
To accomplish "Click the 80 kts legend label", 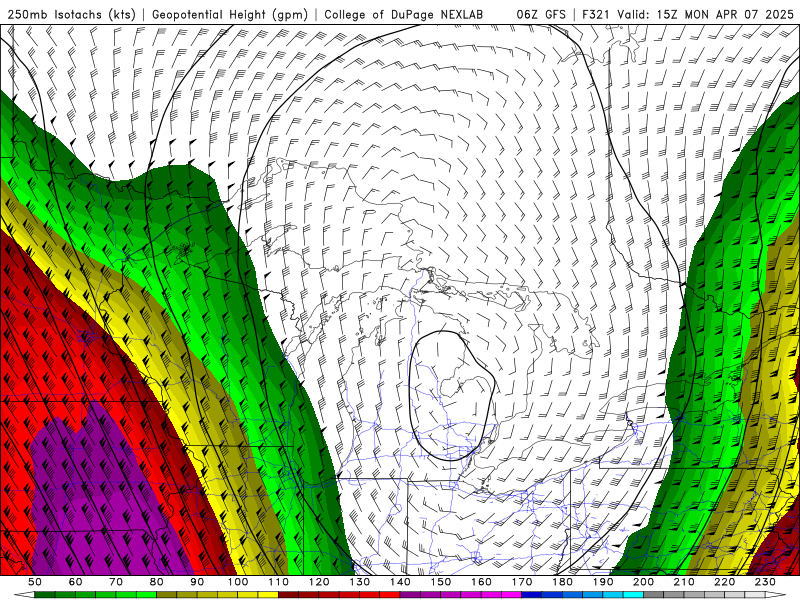I will coord(157,582).
